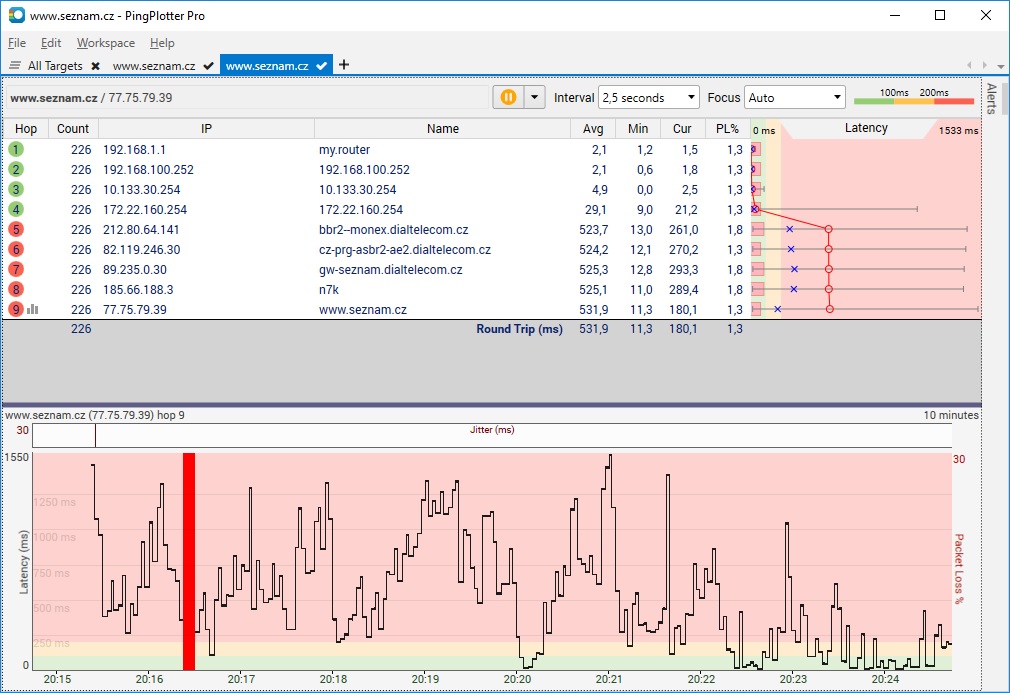
Task: Close the All Targets tab with X
Action: coord(95,66)
